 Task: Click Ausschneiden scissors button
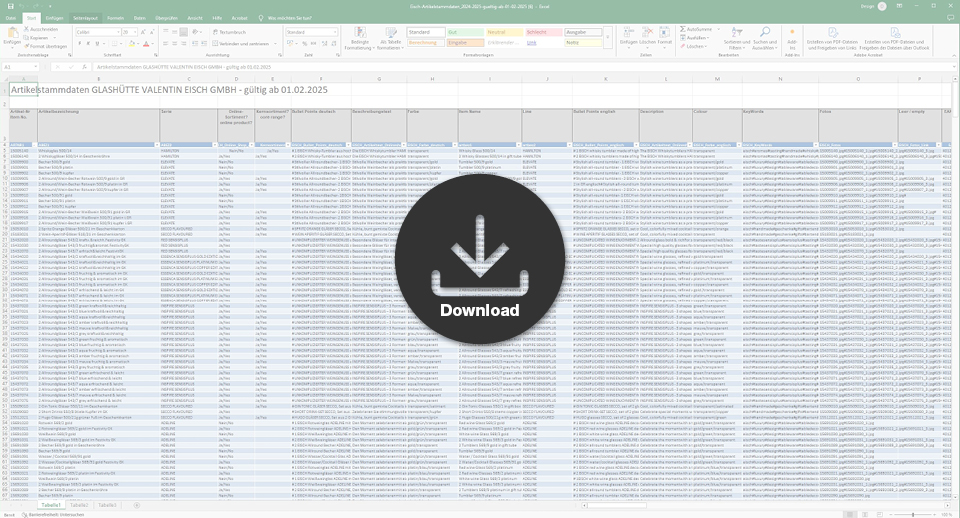(40, 29)
